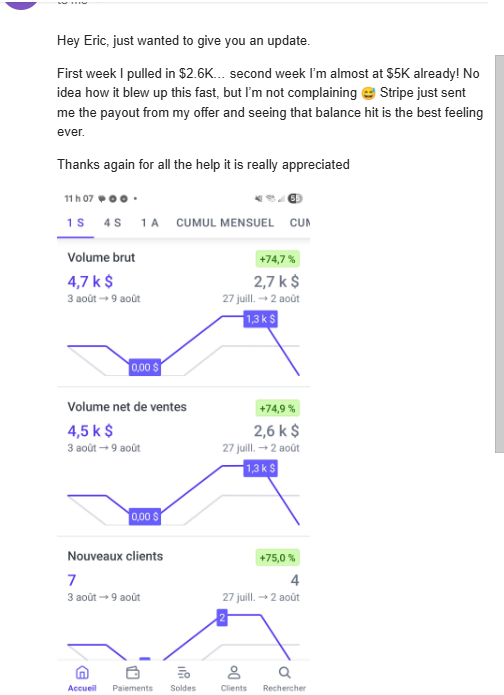The image size is (504, 695).
Task: Switch to the 1 A period tab
Action: click(x=149, y=223)
